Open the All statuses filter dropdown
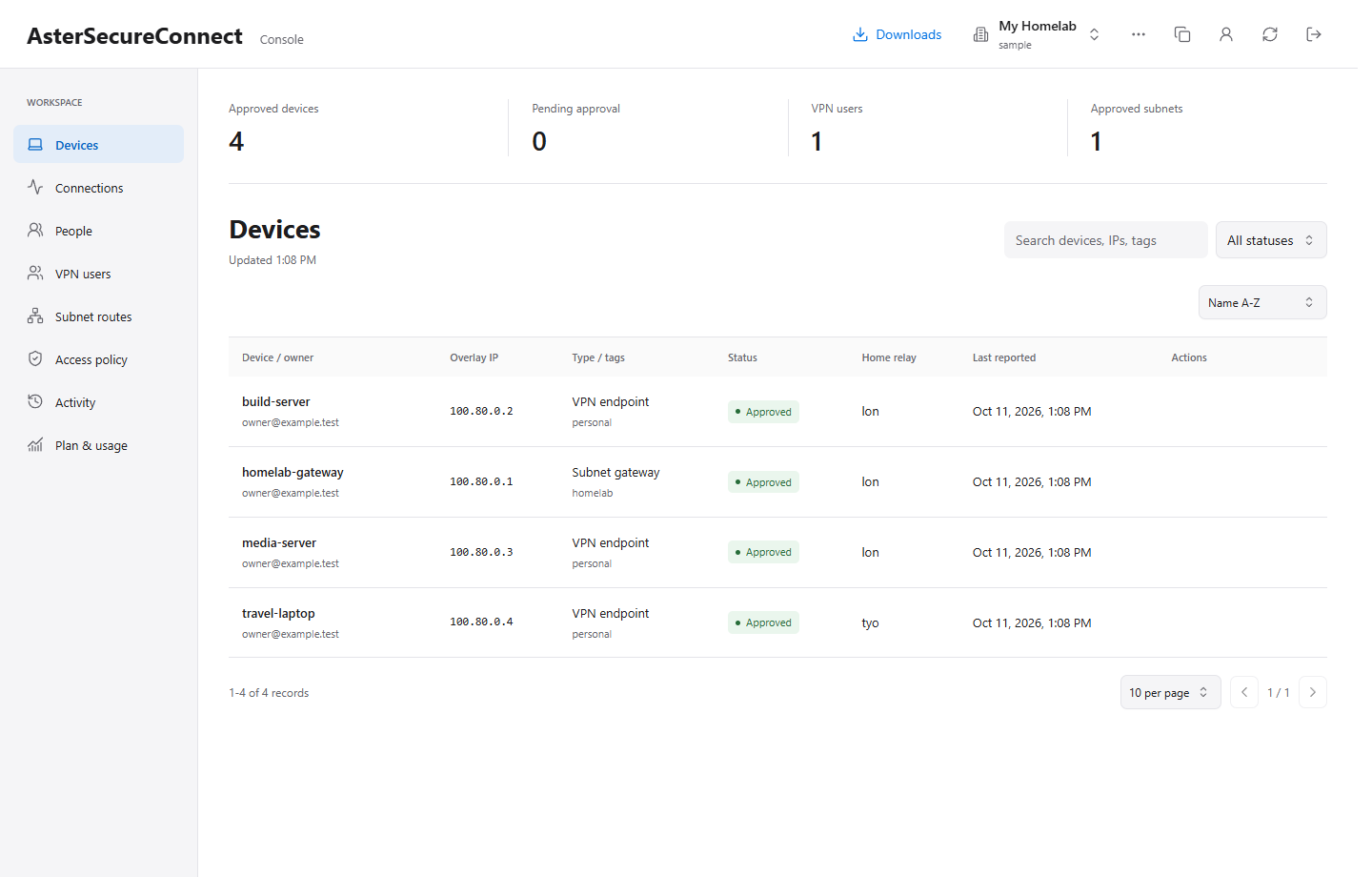This screenshot has height=877, width=1372. click(1271, 240)
